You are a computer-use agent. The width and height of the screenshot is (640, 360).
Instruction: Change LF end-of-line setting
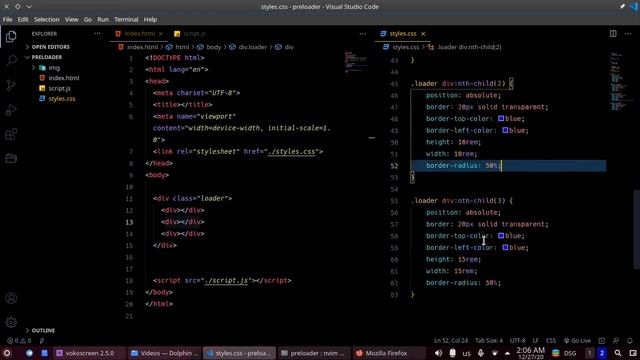click(536, 340)
